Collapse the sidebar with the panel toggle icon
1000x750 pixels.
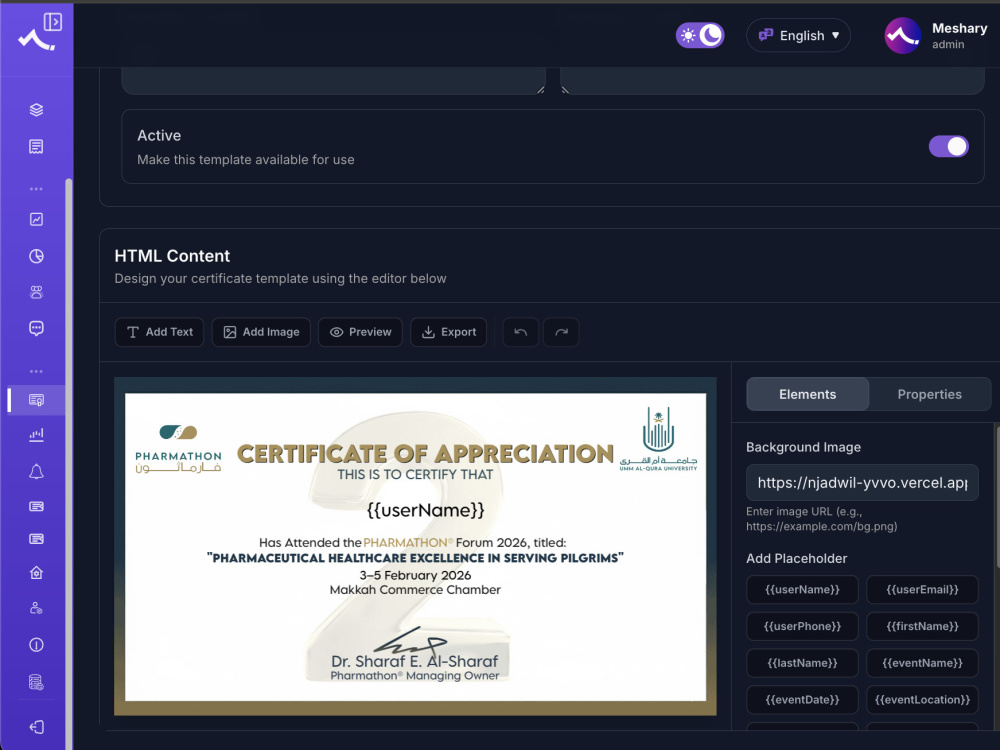(x=52, y=22)
